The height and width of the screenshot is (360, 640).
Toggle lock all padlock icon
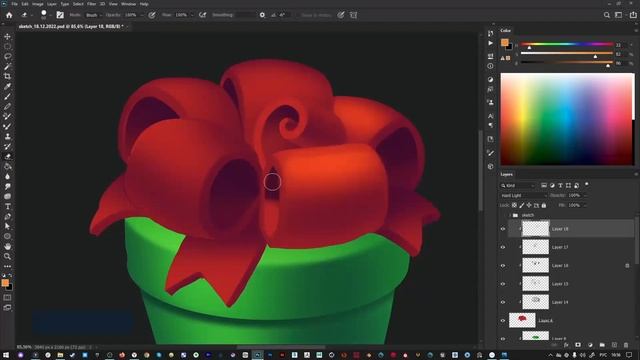point(544,205)
